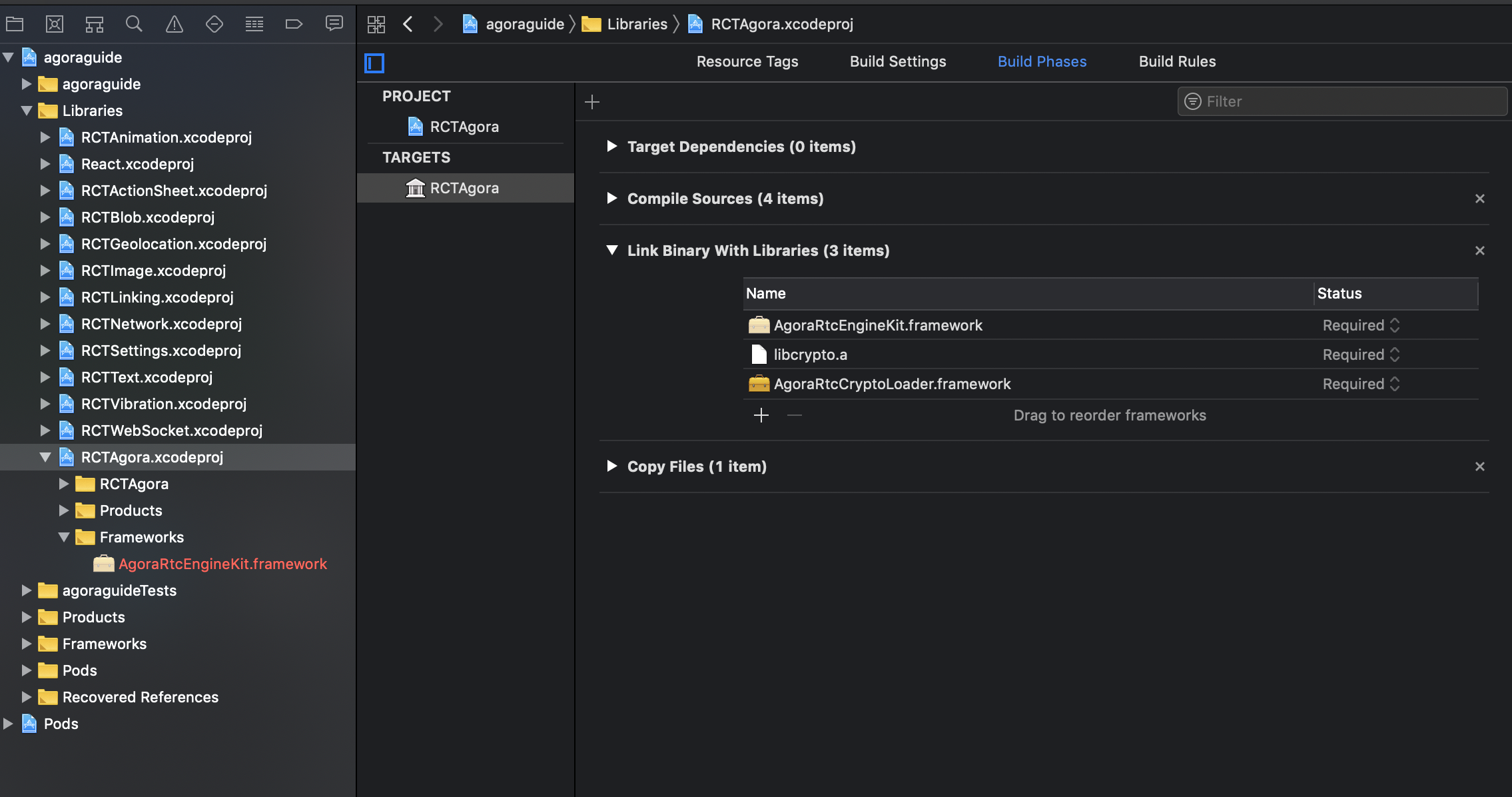Click the Status column header

tap(1395, 293)
